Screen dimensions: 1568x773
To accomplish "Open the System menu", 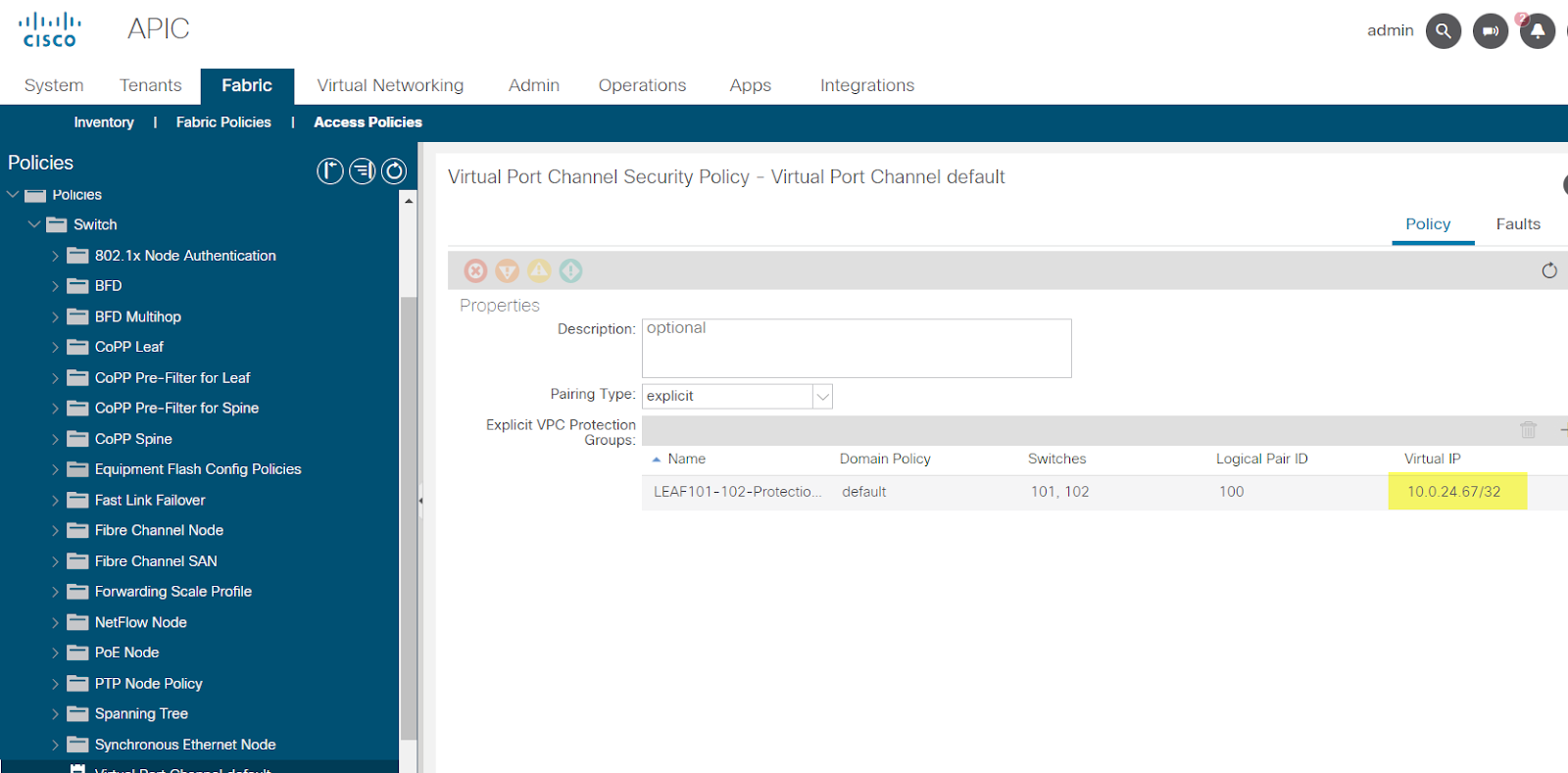I will (54, 85).
